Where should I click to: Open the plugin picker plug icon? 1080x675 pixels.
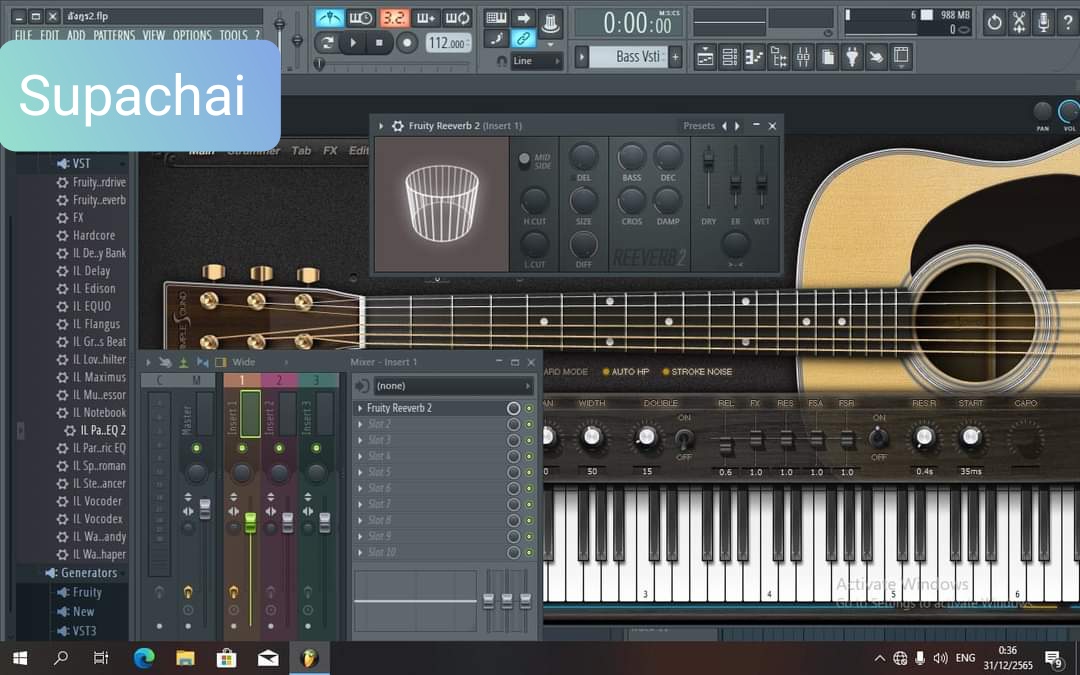(852, 57)
